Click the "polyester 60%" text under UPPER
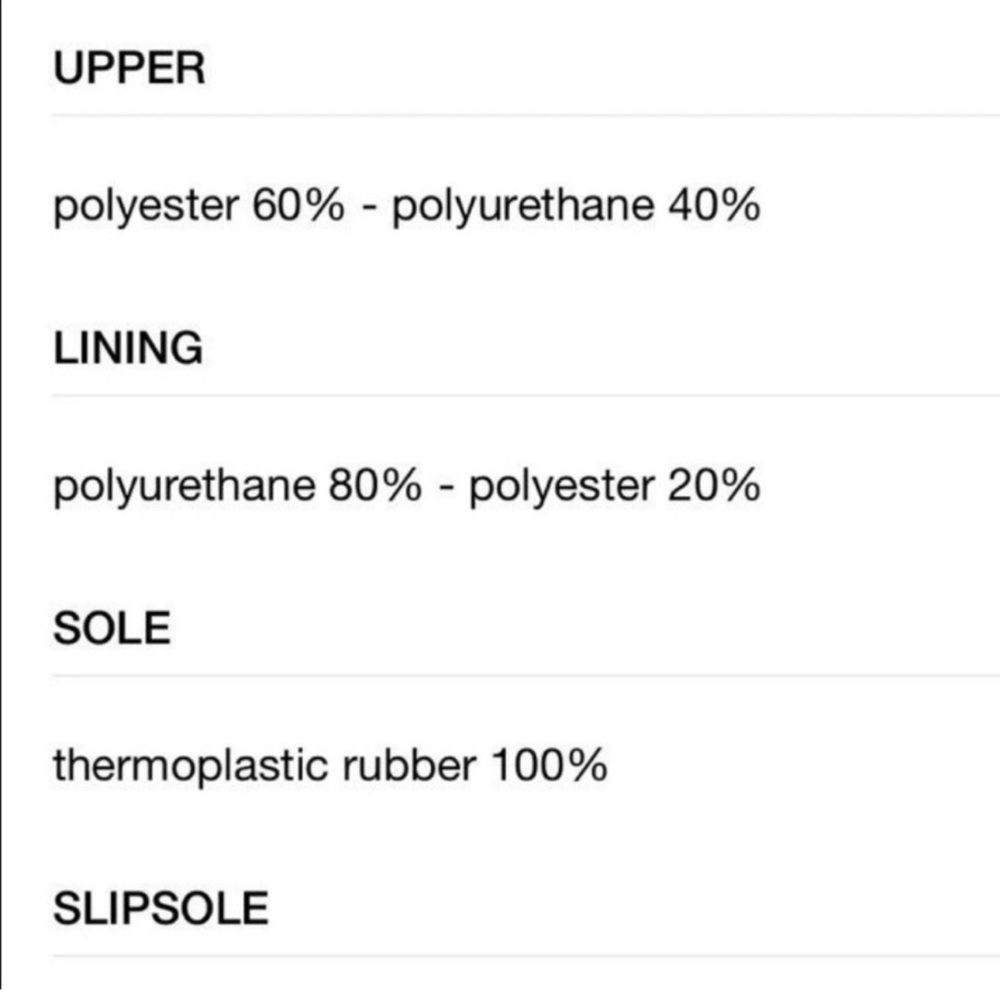 click(x=200, y=207)
